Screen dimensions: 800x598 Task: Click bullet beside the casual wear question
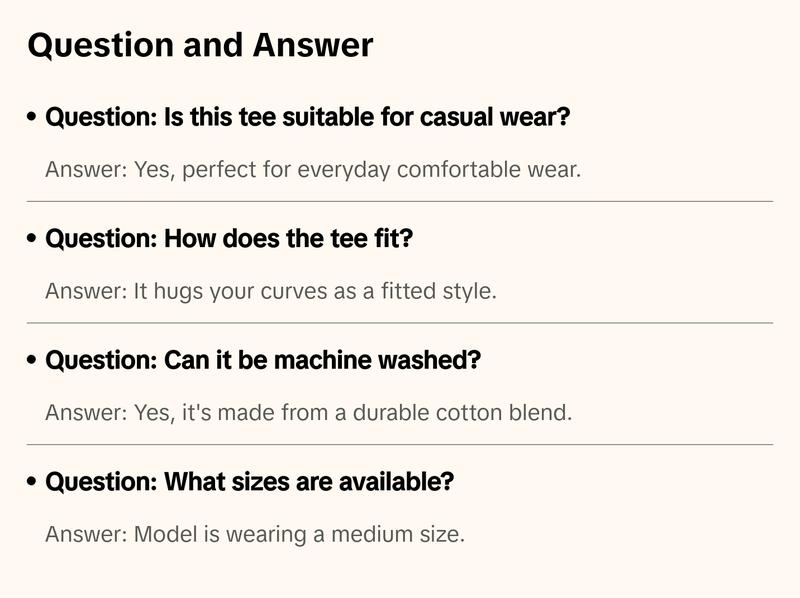(32, 118)
